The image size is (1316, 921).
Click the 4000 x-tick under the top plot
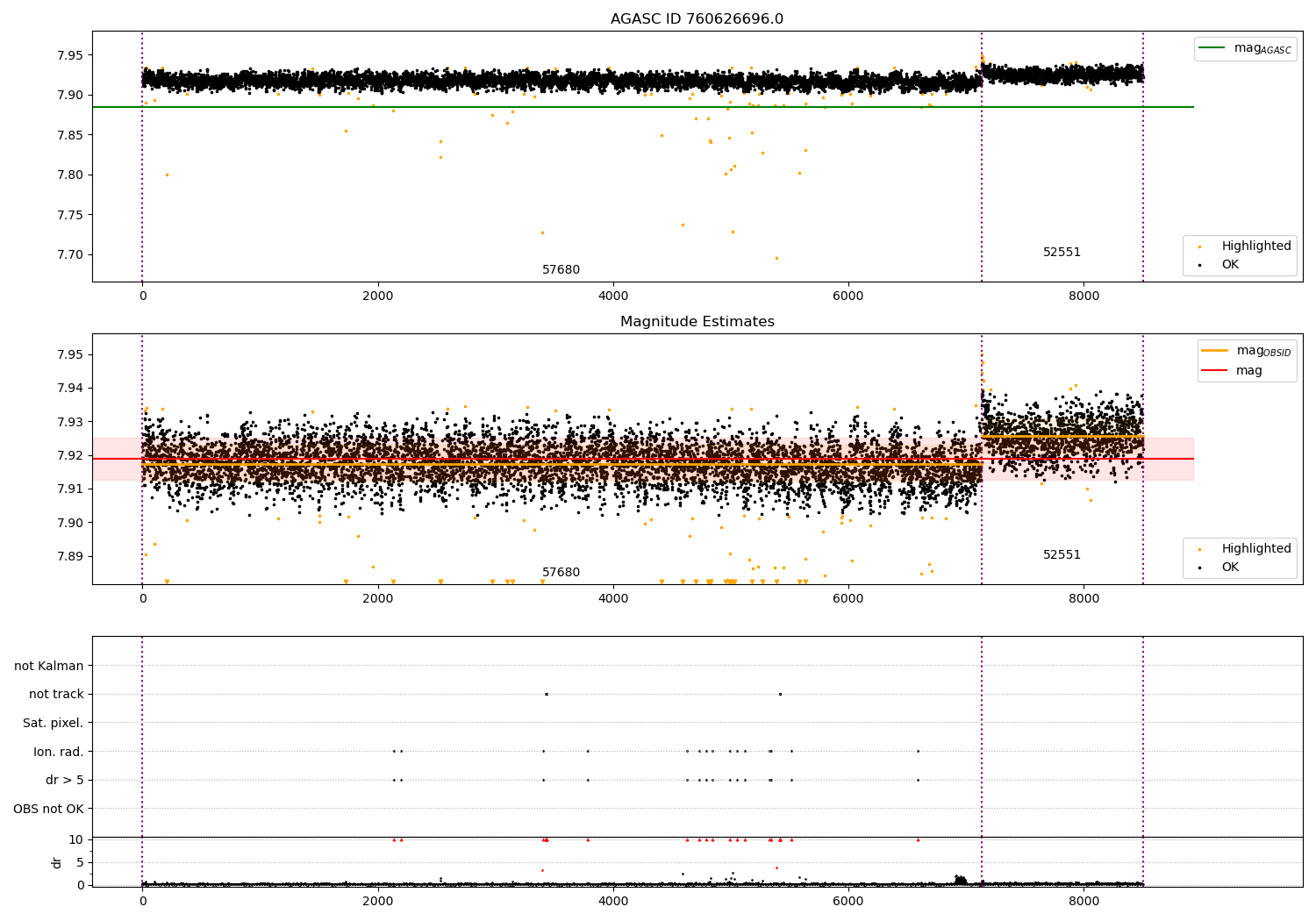pos(613,296)
